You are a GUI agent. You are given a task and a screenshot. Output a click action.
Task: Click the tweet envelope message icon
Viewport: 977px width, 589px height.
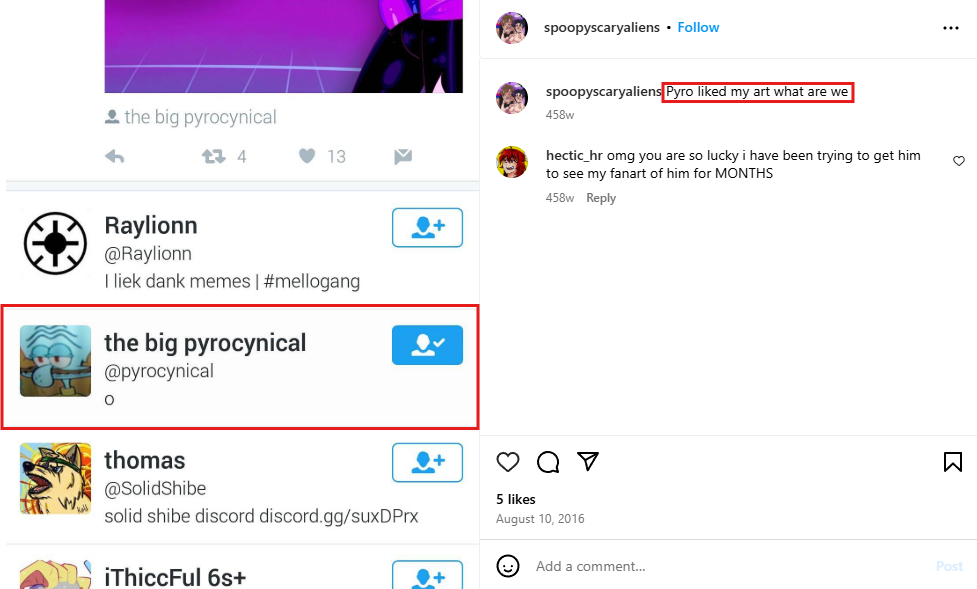(x=403, y=156)
